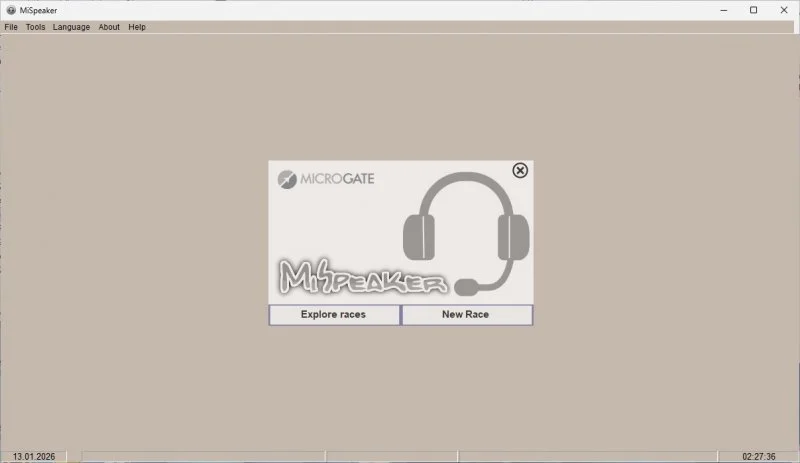Close the MiSpeaker splash dialog
Screen dimensions: 800x463
point(520,170)
